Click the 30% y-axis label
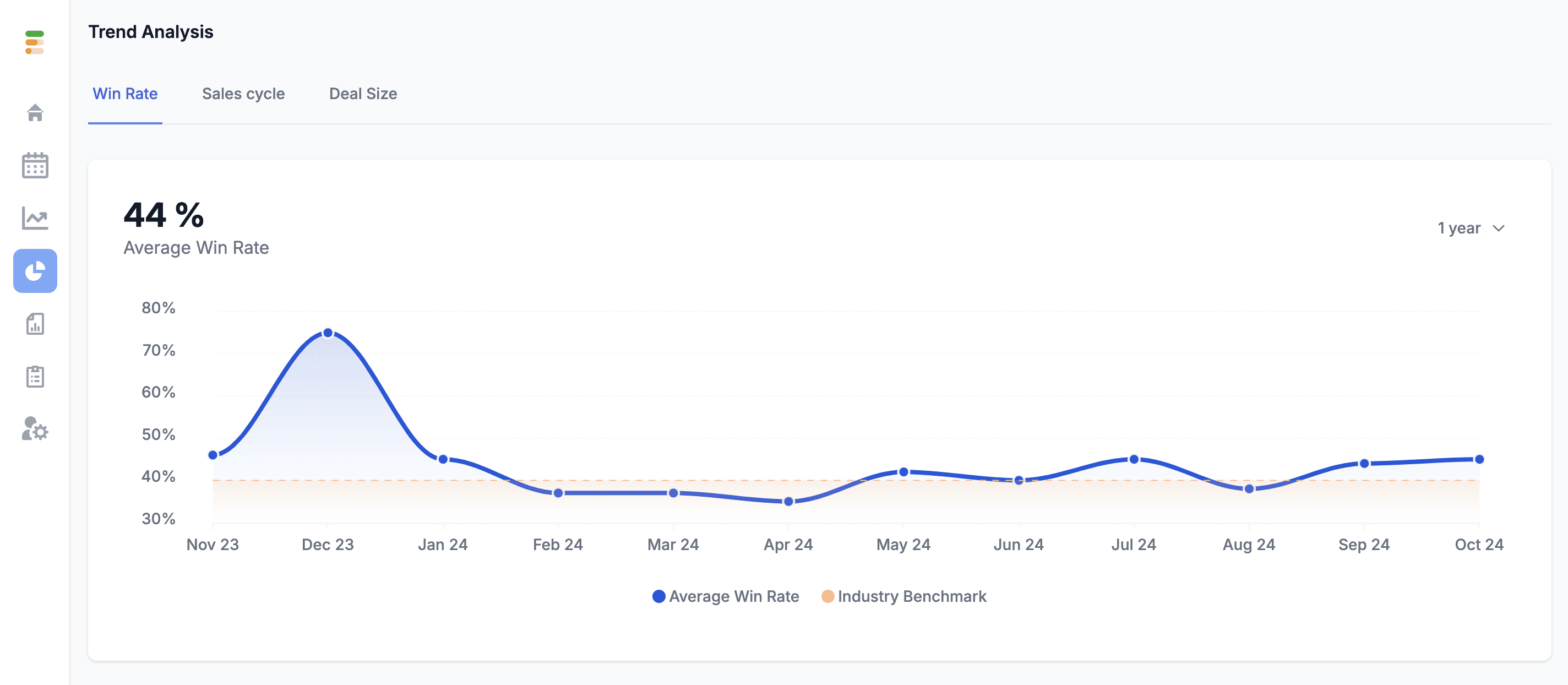Viewport: 1568px width, 685px height. (158, 519)
